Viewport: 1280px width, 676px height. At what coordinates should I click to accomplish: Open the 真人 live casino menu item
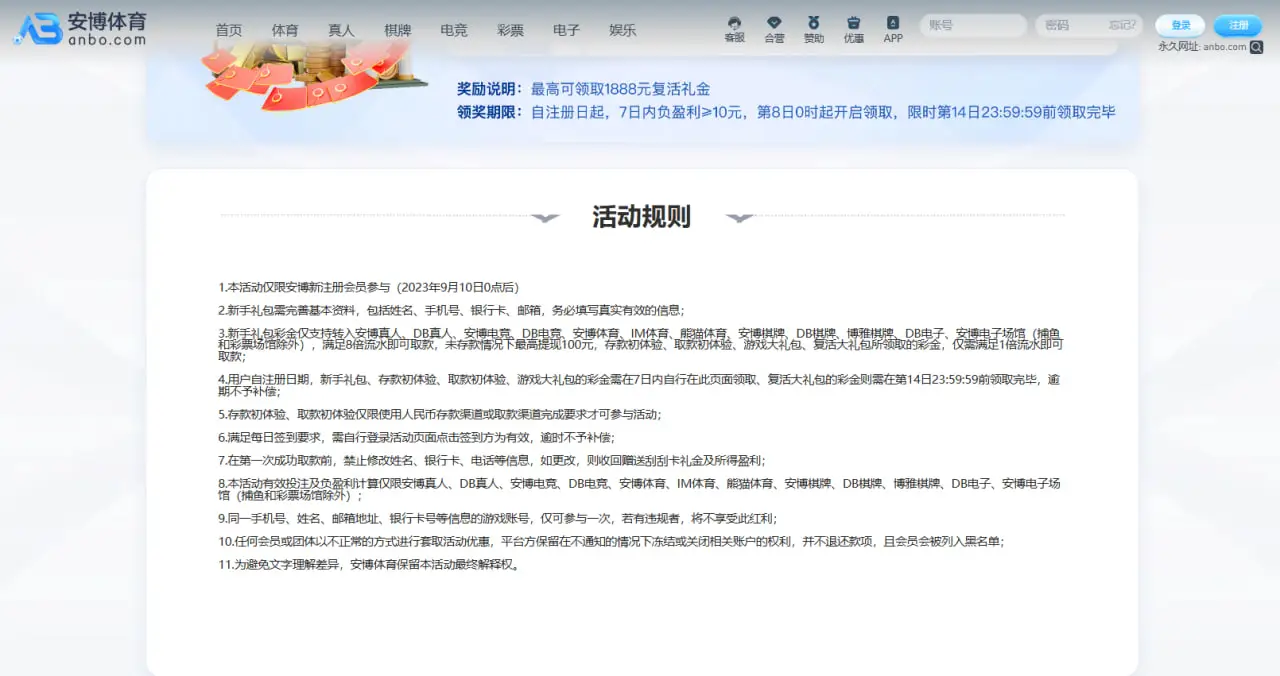341,30
